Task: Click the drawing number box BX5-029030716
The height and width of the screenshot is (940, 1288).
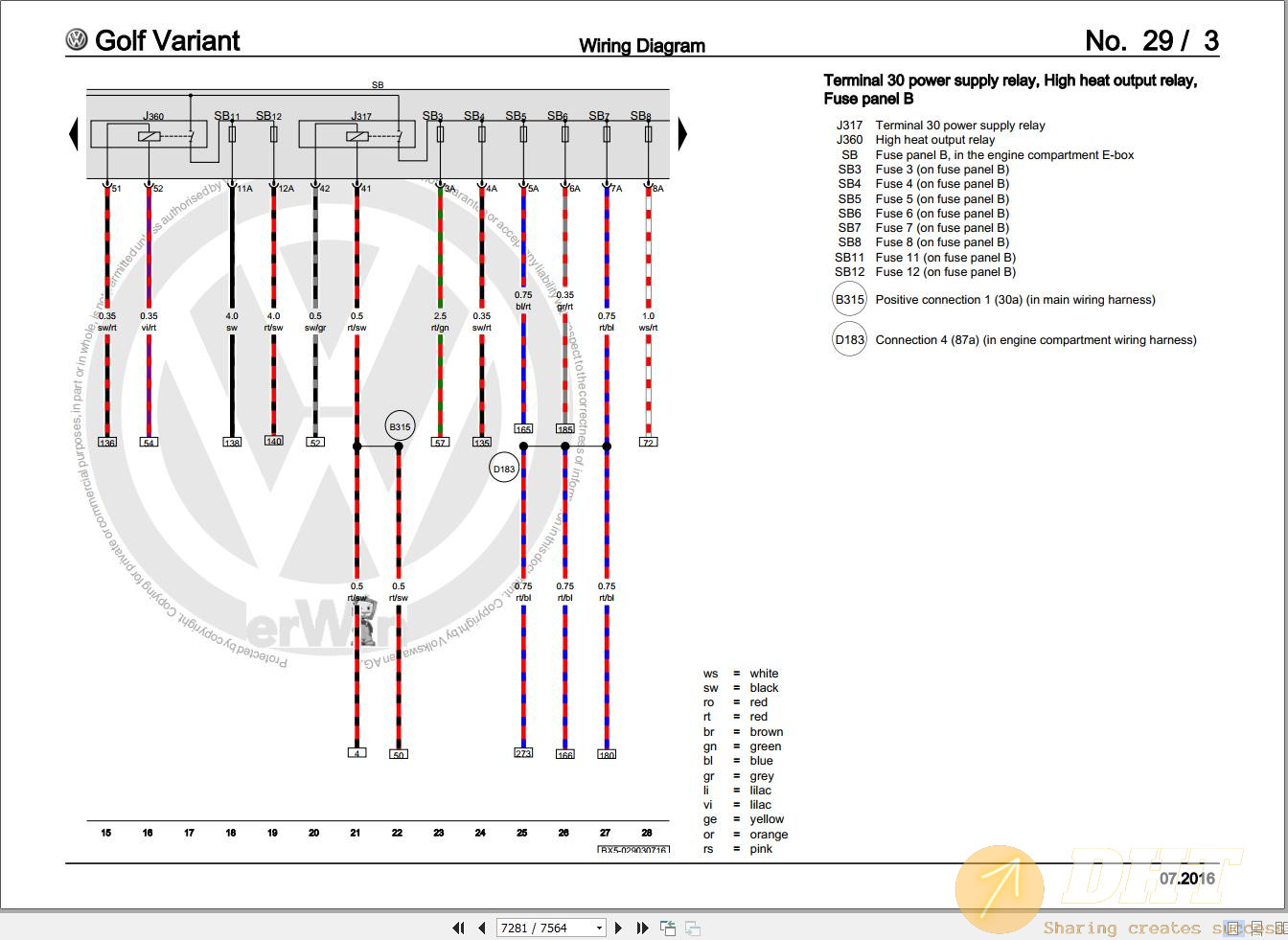Action: [x=633, y=850]
